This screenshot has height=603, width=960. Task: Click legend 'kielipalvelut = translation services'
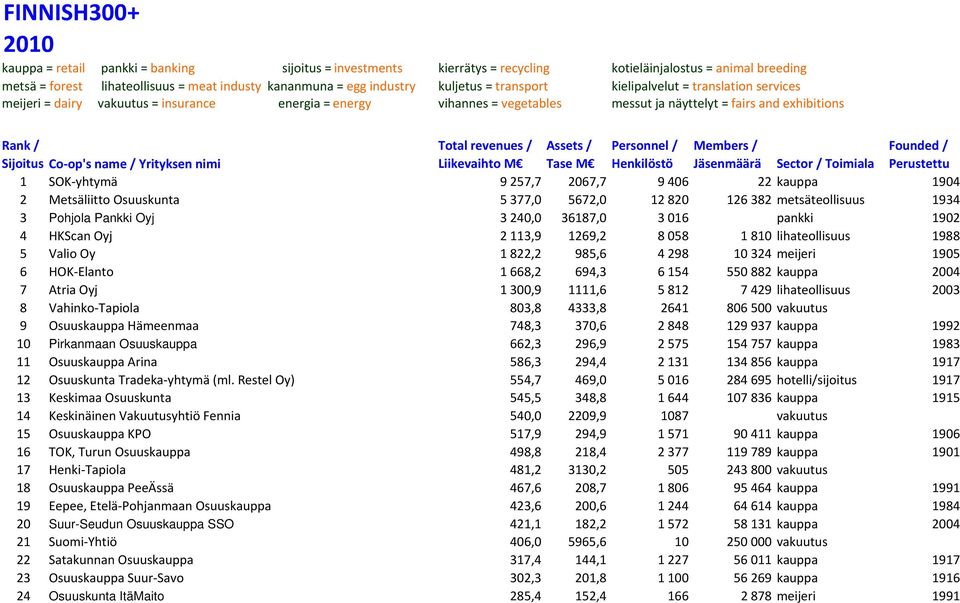[x=706, y=86]
